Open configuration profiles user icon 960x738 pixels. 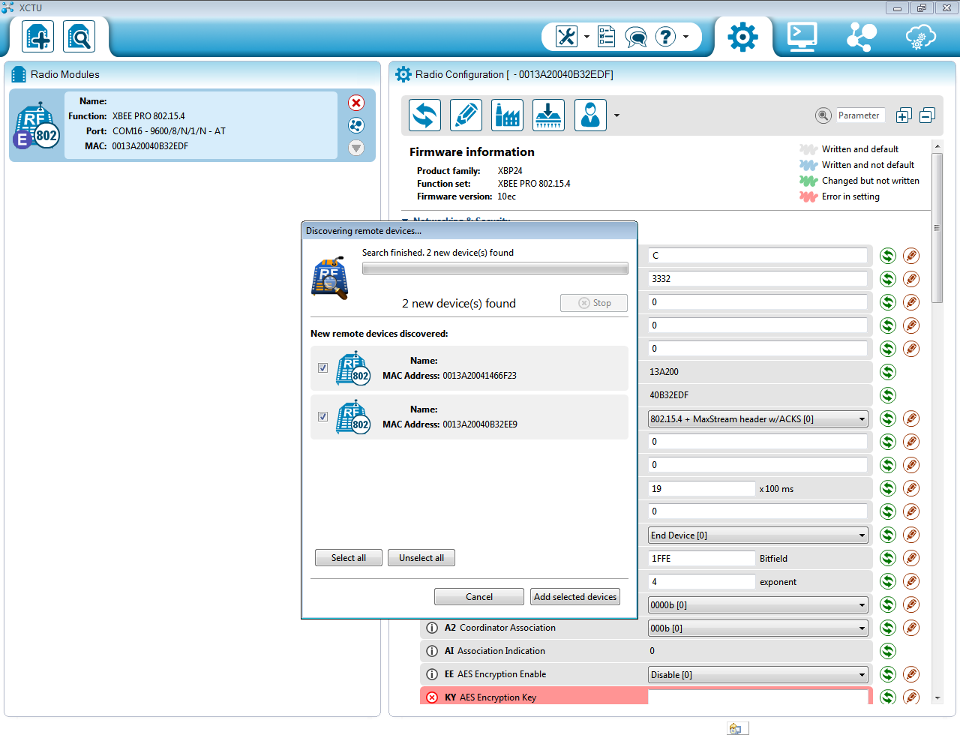590,115
